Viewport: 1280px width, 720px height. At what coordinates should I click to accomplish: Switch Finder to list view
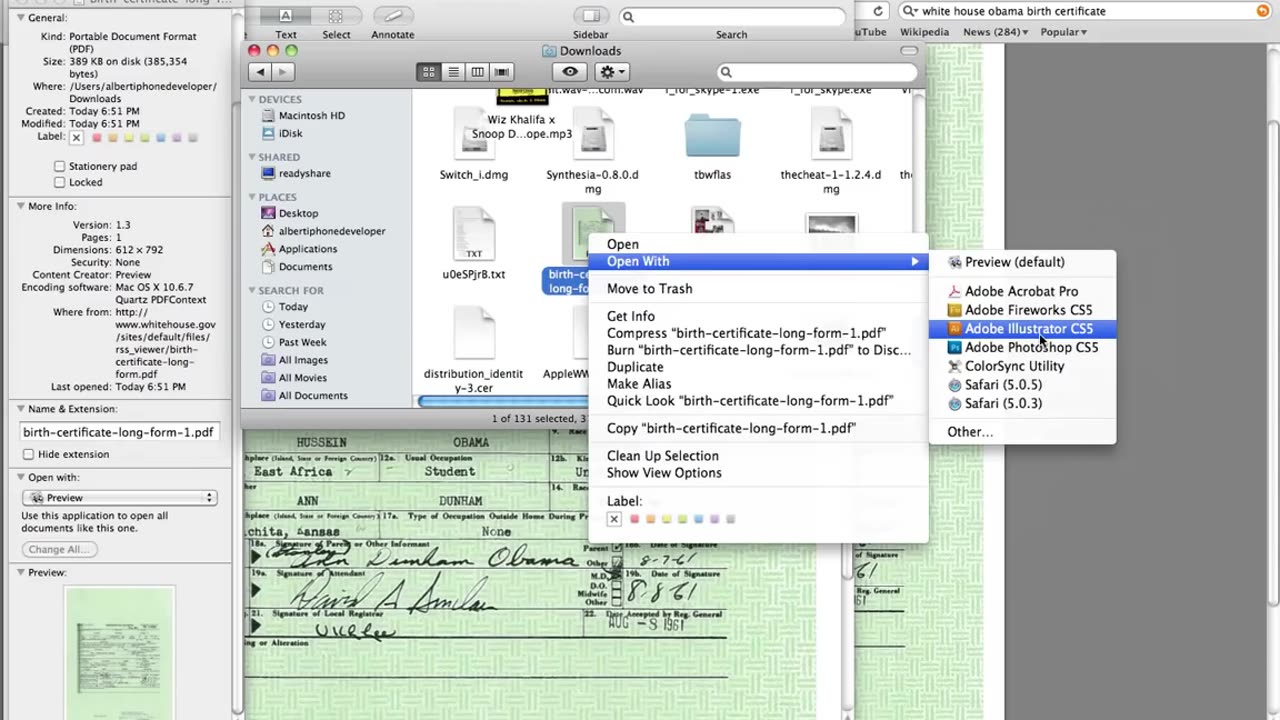pyautogui.click(x=453, y=72)
